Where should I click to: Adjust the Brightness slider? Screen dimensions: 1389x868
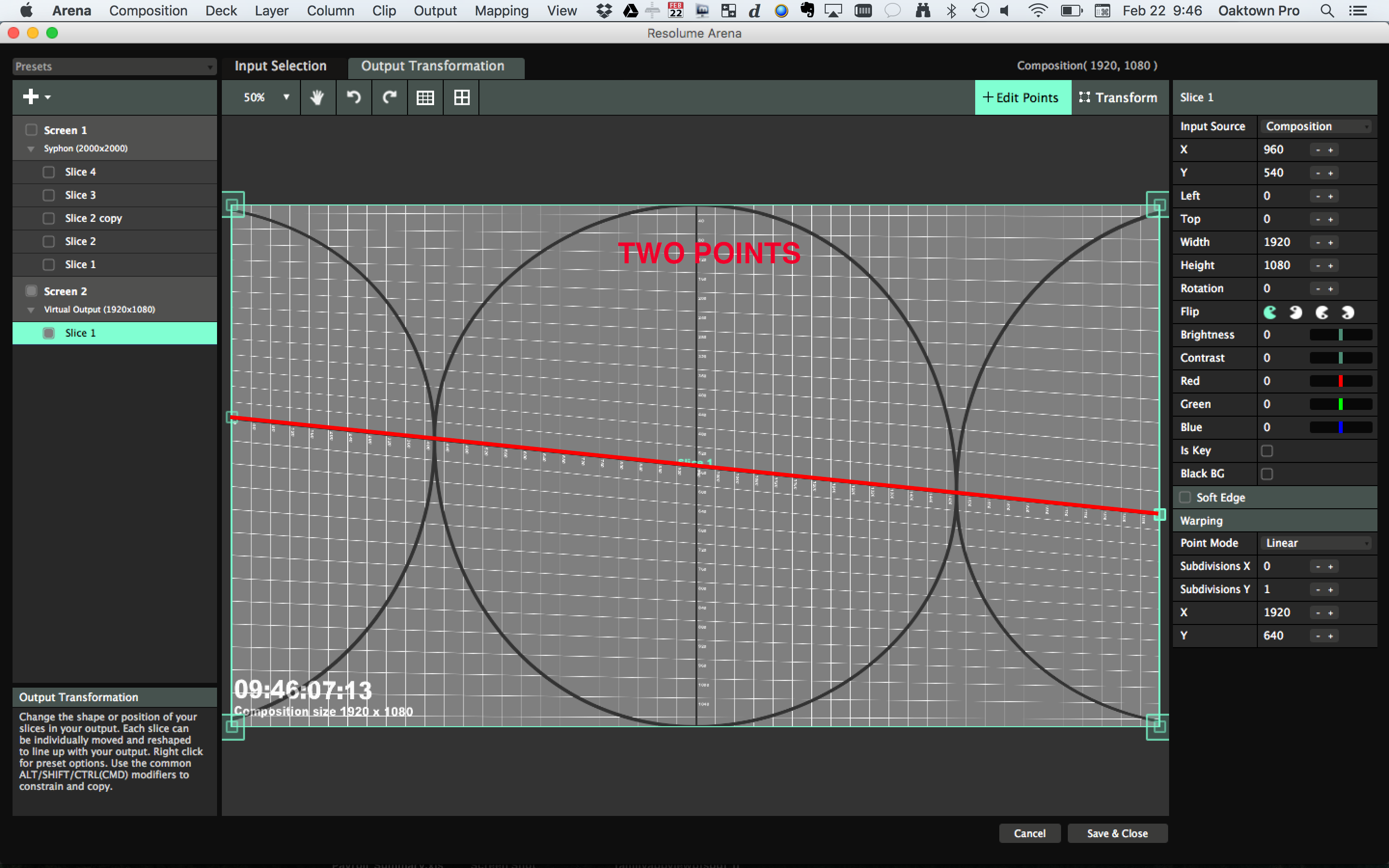pyautogui.click(x=1340, y=335)
